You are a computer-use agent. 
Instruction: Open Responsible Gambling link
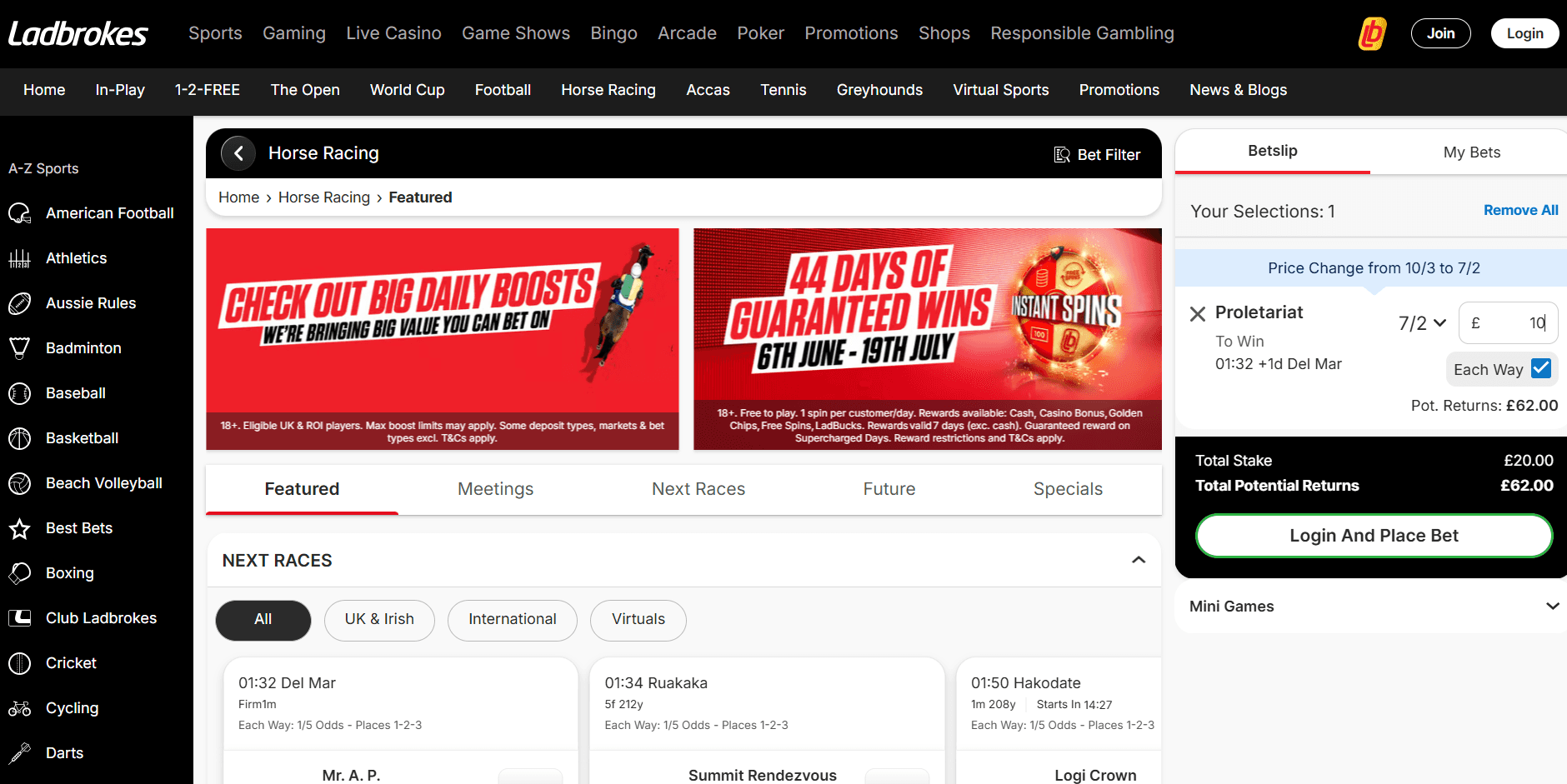pos(1082,33)
